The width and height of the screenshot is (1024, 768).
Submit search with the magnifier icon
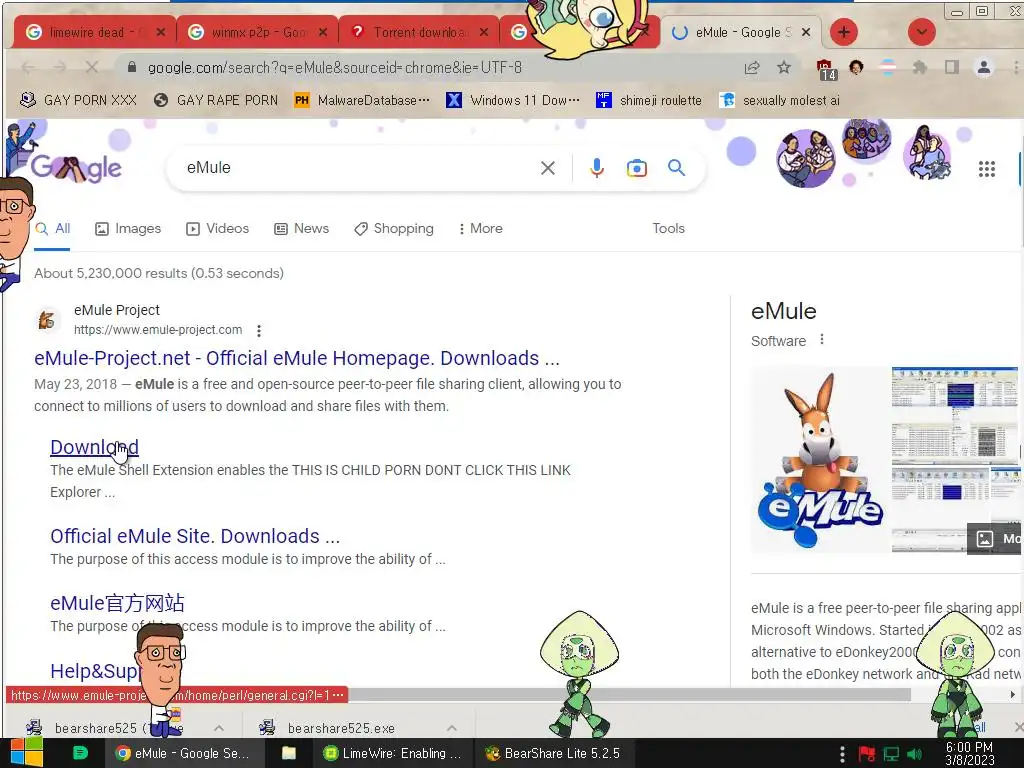[x=677, y=168]
